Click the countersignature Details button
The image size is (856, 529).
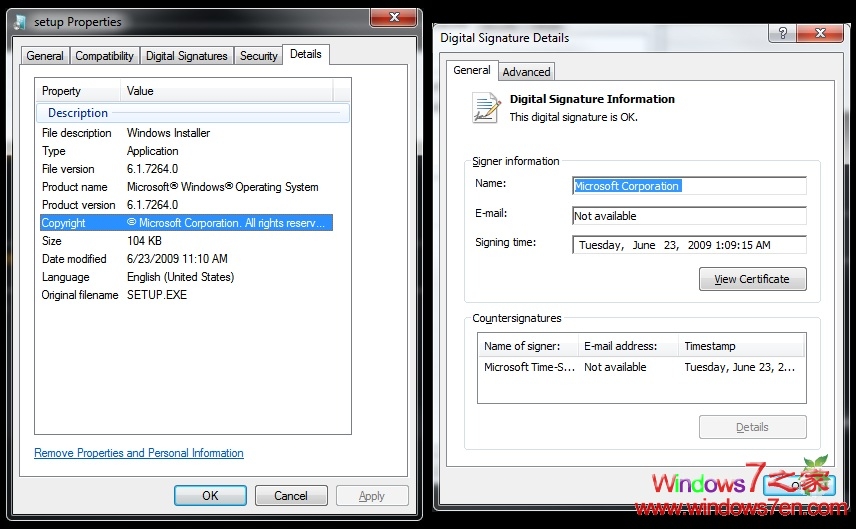752,427
